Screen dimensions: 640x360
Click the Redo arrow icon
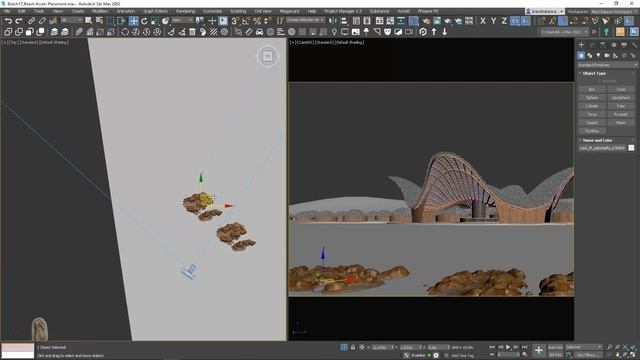pyautogui.click(x=19, y=21)
